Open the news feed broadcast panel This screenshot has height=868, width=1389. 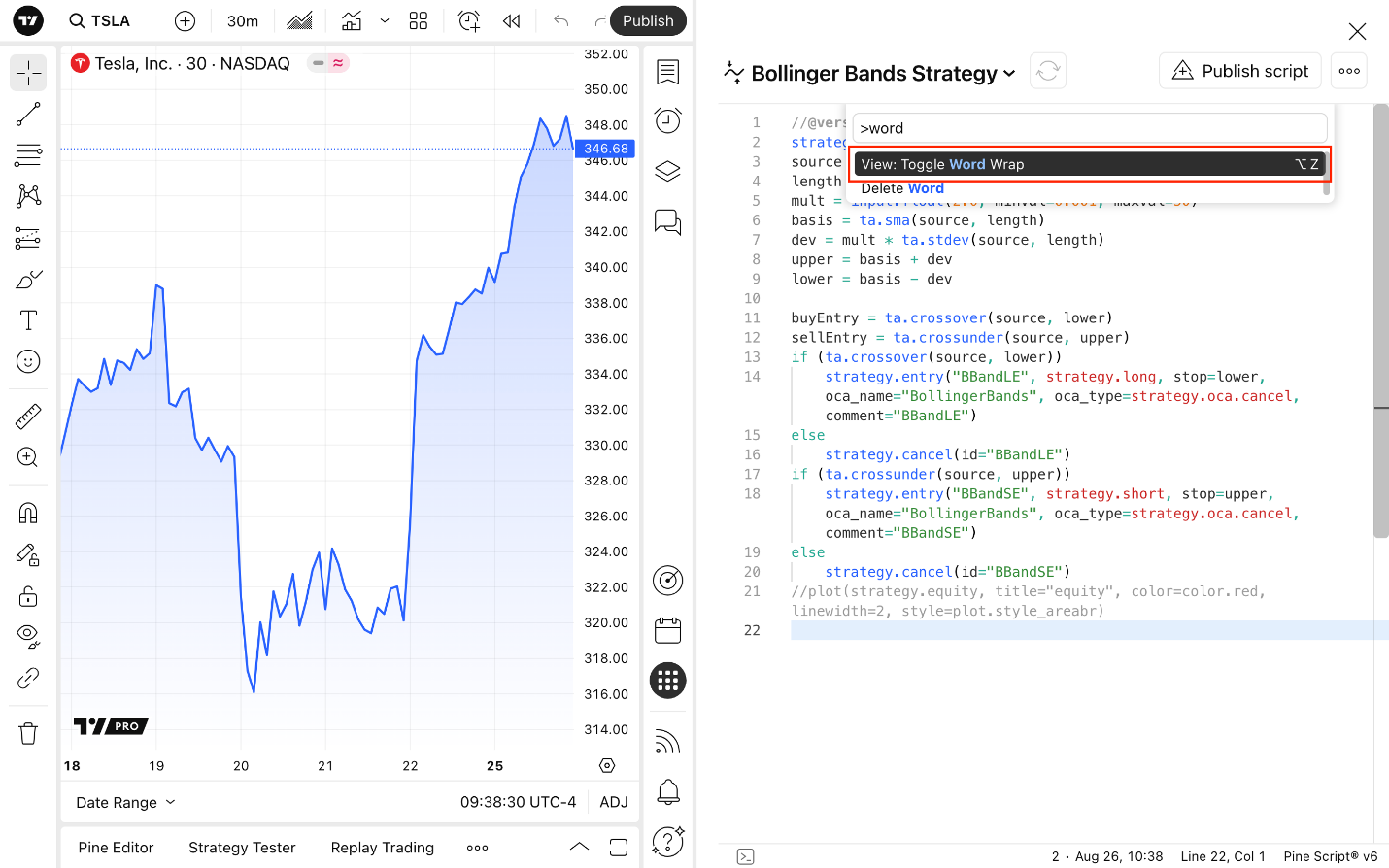(x=668, y=743)
